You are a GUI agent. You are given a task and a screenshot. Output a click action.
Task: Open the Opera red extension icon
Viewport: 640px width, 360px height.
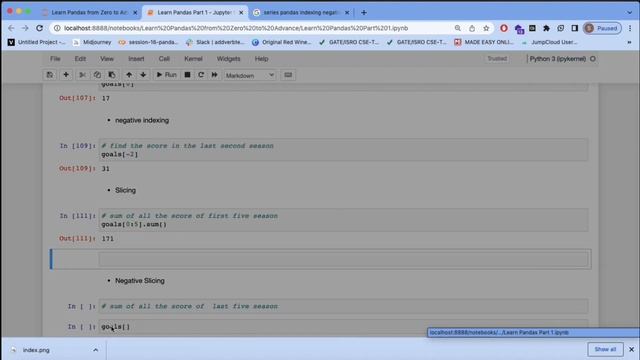[x=504, y=28]
